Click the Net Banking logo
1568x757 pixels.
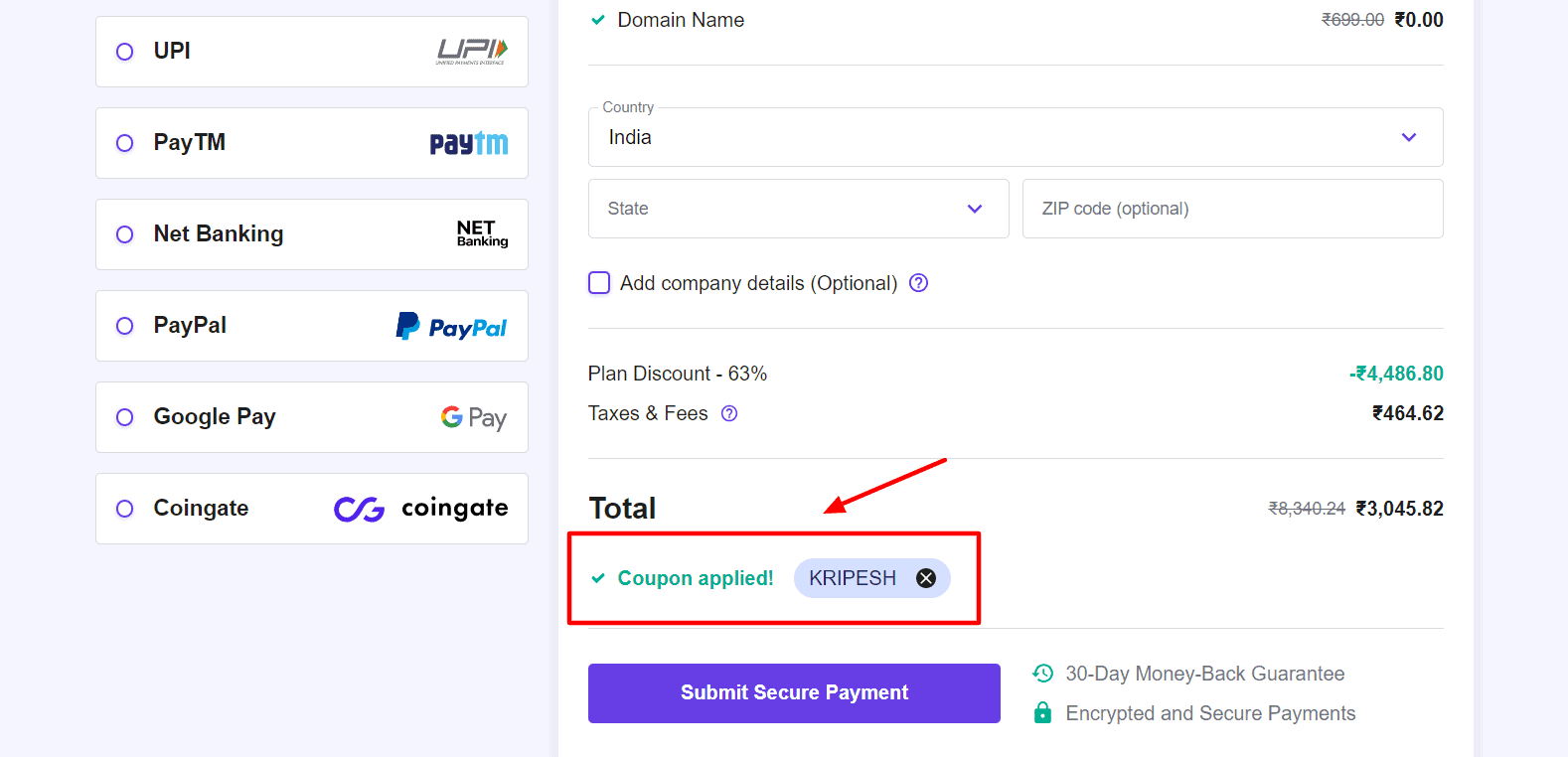(482, 234)
